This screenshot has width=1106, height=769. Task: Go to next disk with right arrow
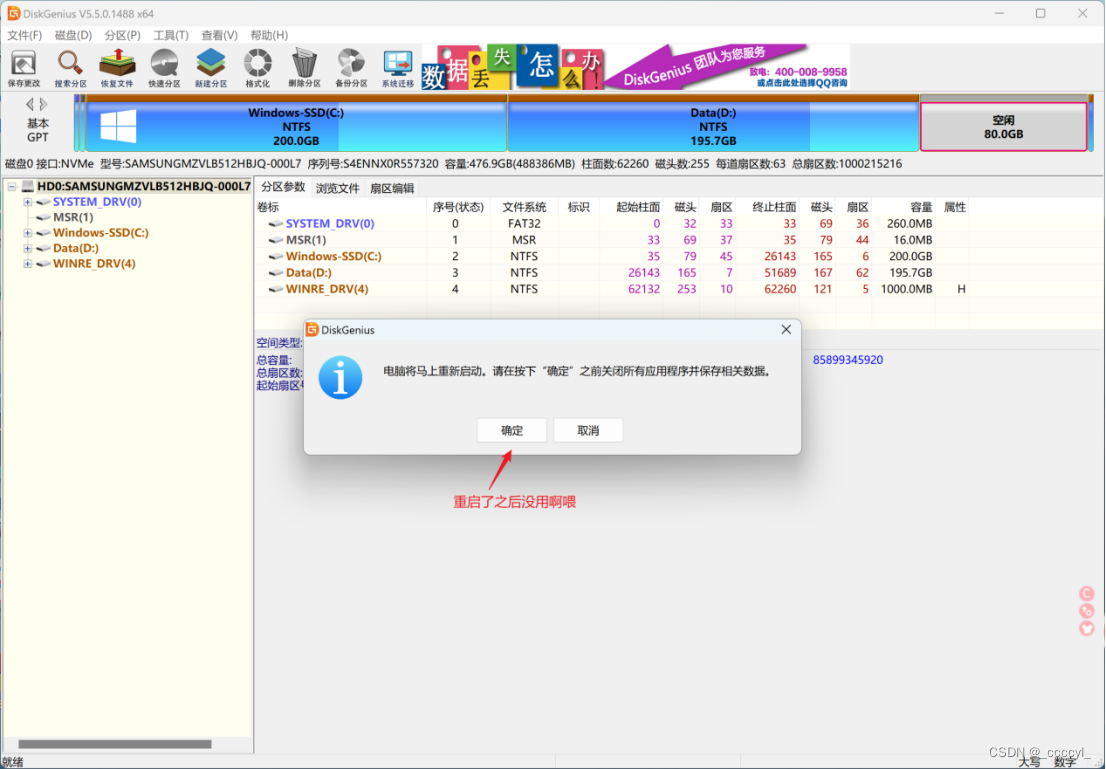tap(43, 104)
